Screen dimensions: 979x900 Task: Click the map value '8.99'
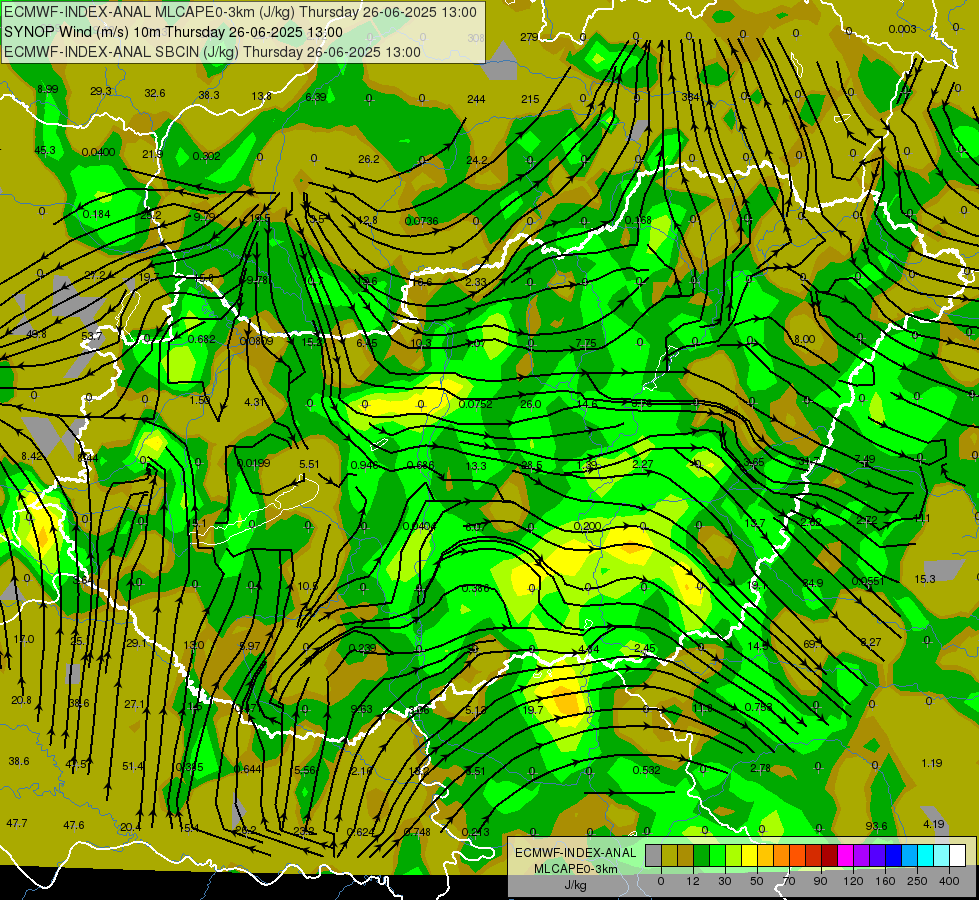click(47, 89)
